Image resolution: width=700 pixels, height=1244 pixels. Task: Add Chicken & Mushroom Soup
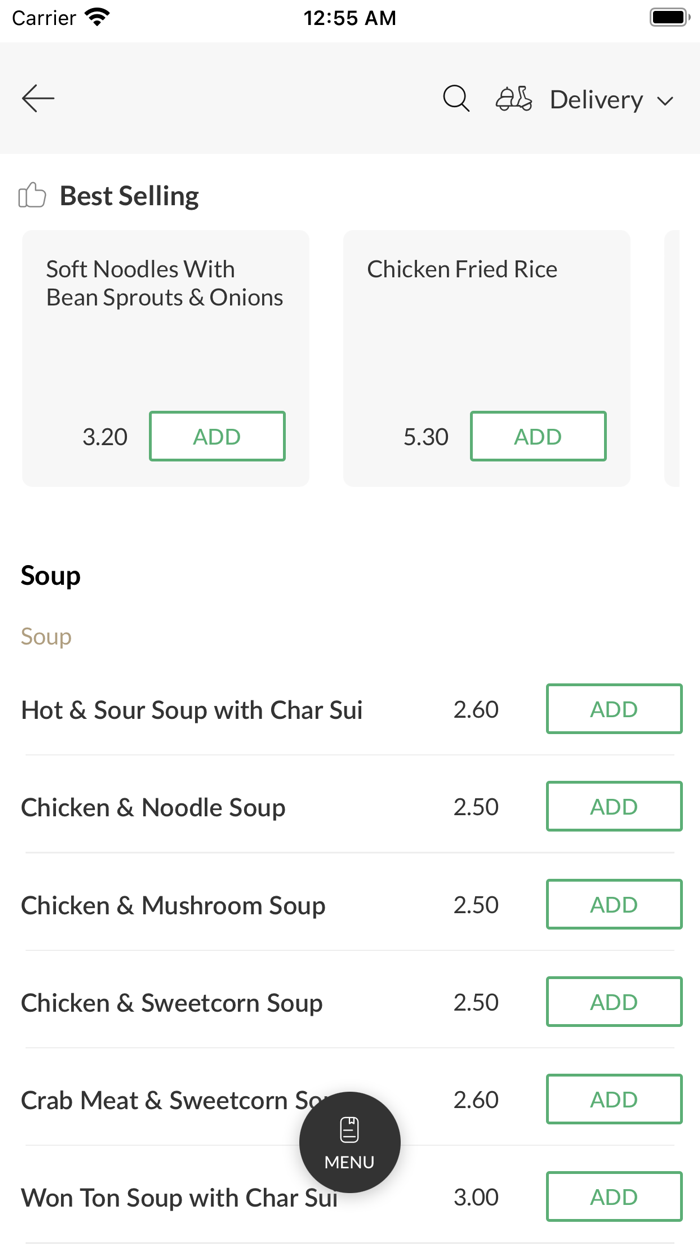coord(613,904)
